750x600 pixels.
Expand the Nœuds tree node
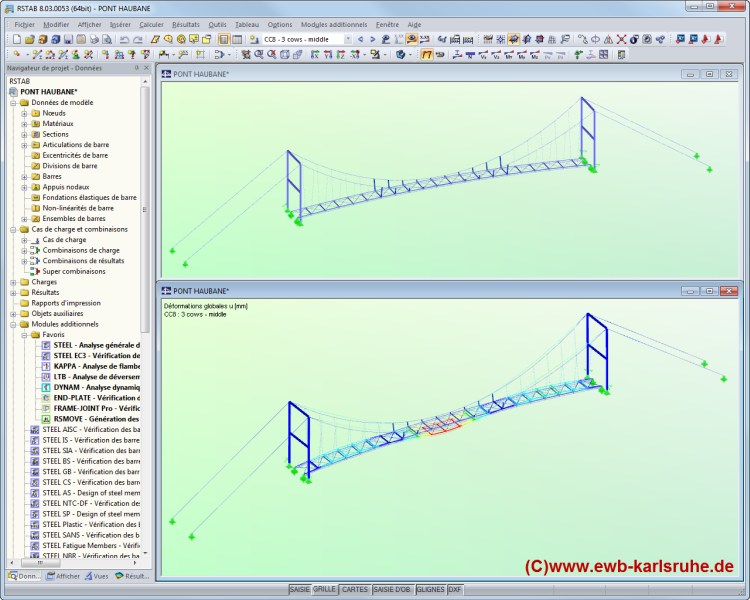pyautogui.click(x=24, y=113)
